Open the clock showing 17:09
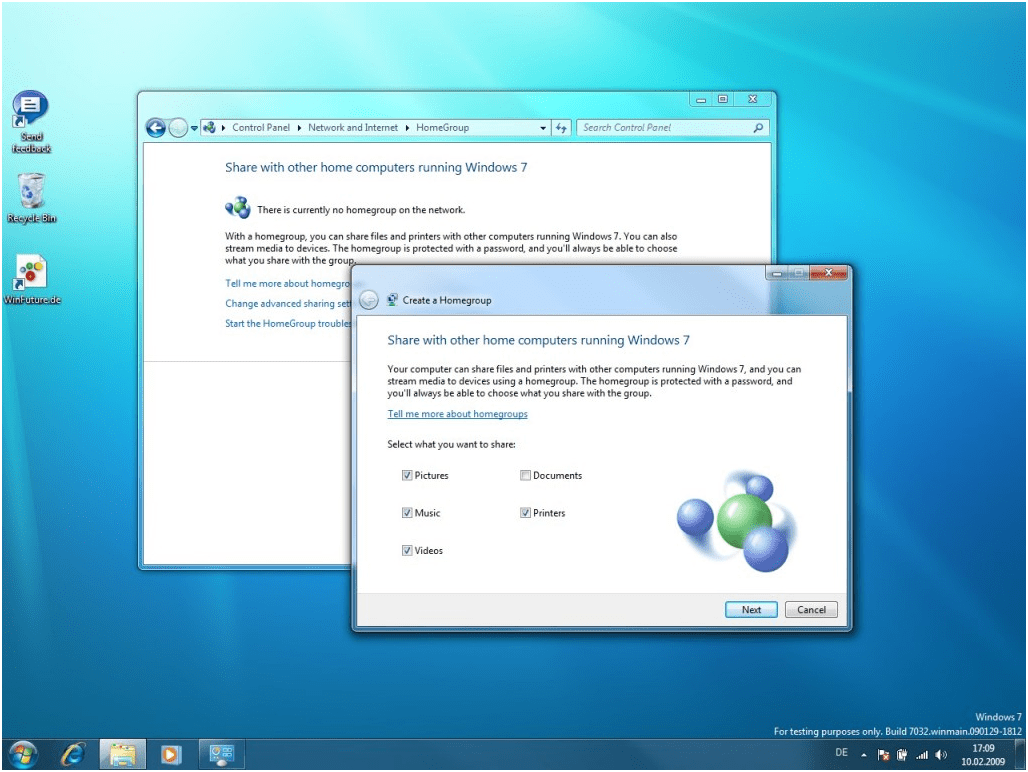This screenshot has width=1028, height=772. [x=983, y=755]
